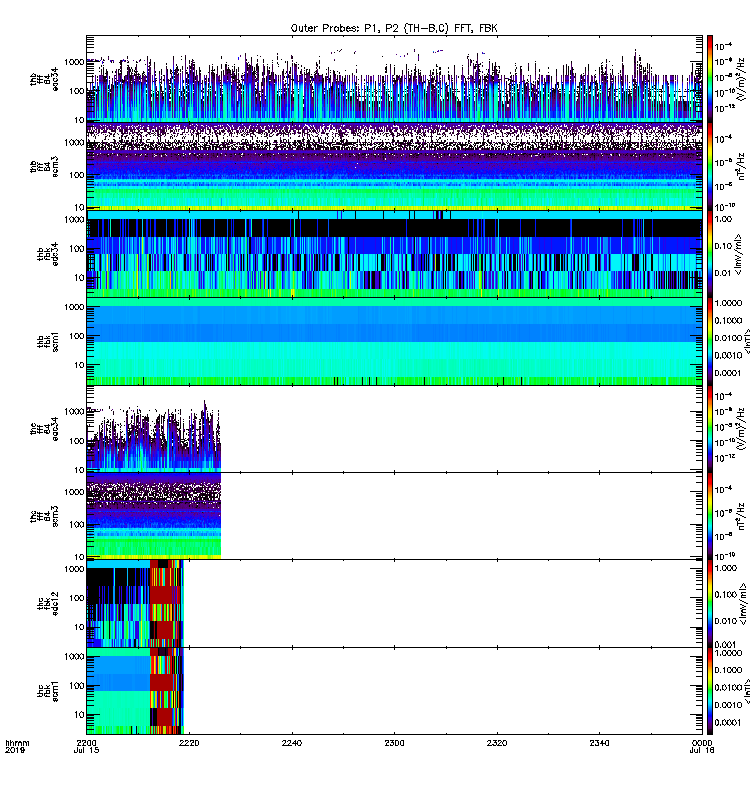Click the 'thb fbk edc34' y-axis title
Viewport: 750px width, 800px height.
(47, 254)
